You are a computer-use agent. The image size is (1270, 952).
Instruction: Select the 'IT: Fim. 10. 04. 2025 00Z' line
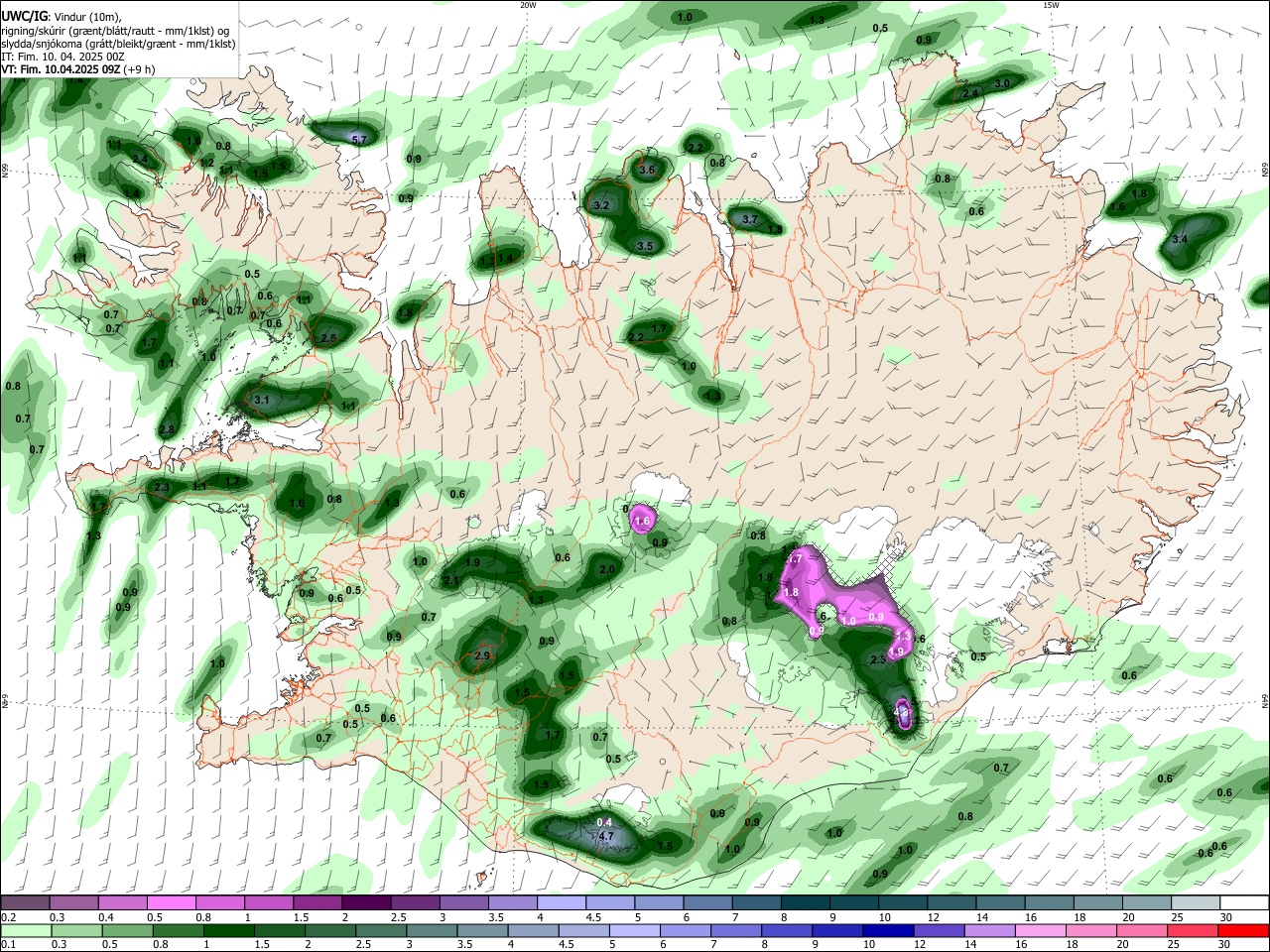[63, 57]
